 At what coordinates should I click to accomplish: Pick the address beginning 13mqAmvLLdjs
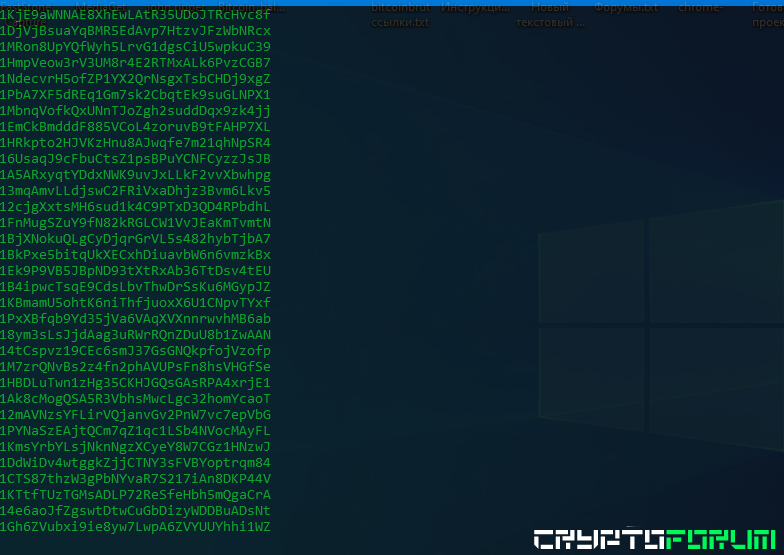pos(135,190)
